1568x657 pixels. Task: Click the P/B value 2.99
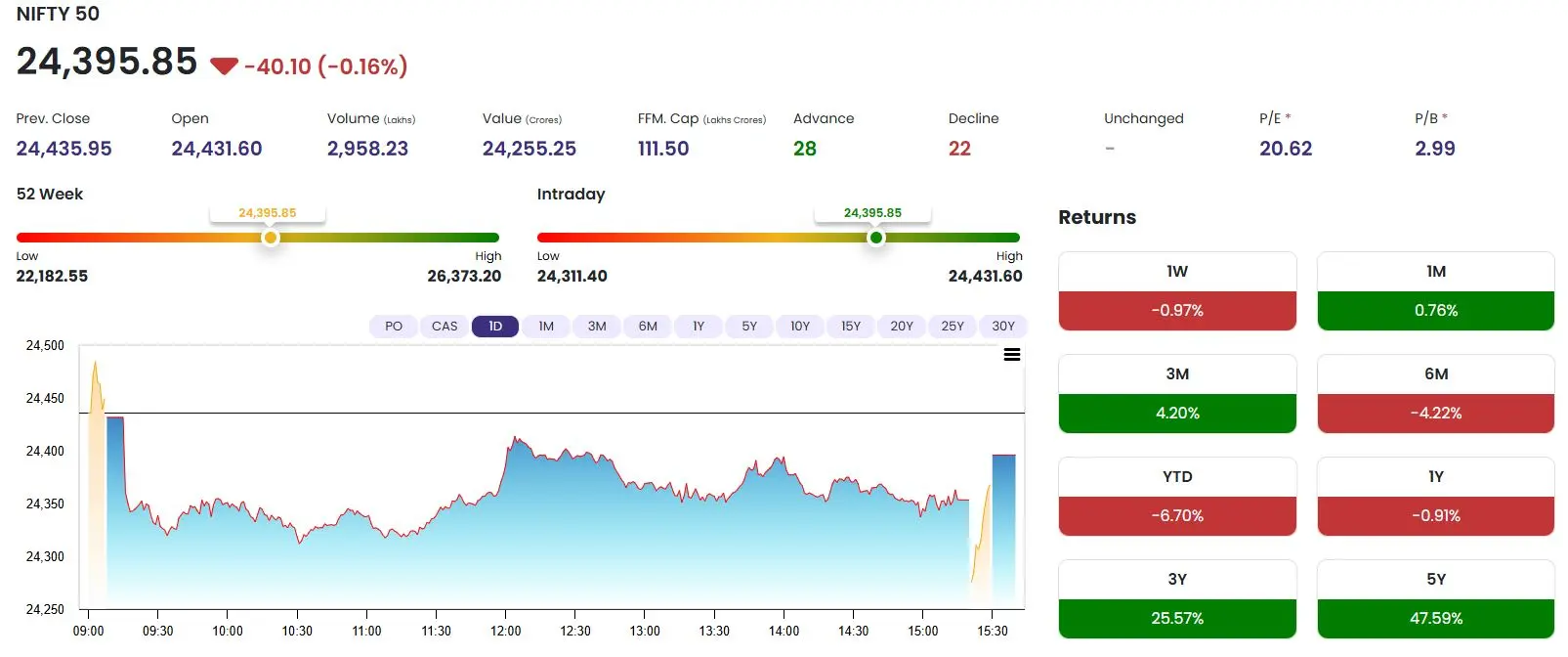point(1434,149)
